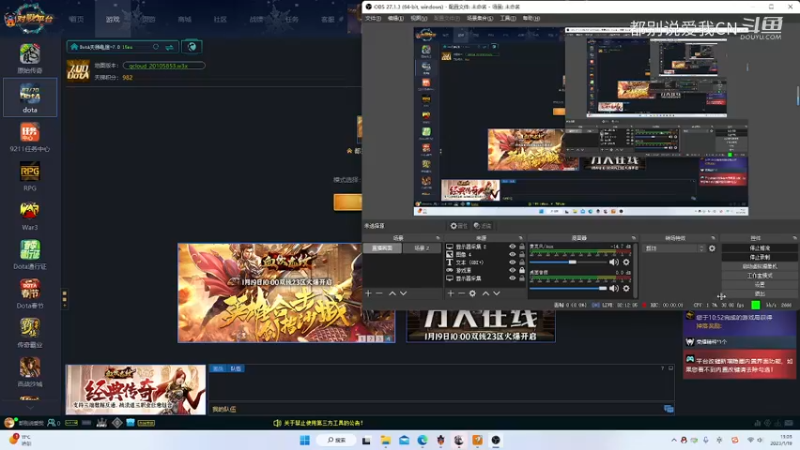
Task: Open the RPG section in the sidebar
Action: 30,176
